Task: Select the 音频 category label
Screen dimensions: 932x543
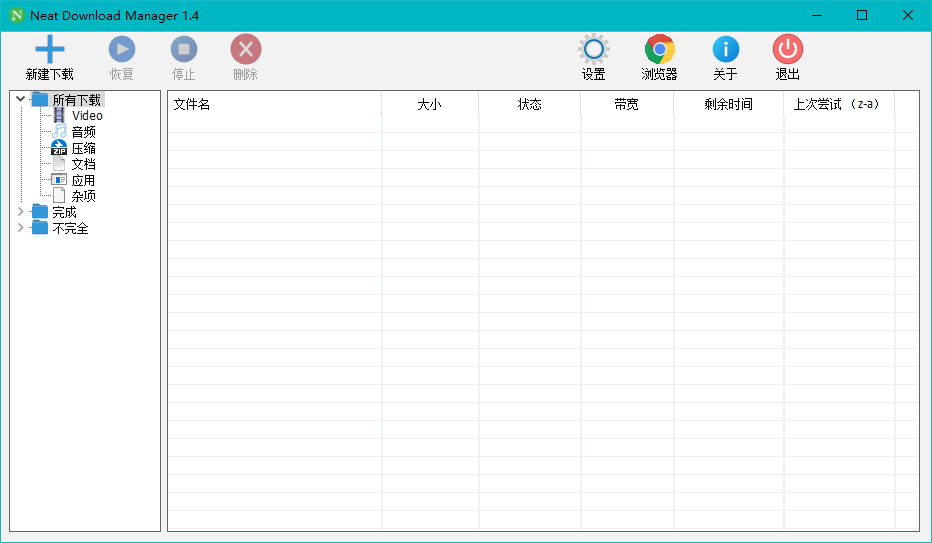Action: click(x=84, y=132)
